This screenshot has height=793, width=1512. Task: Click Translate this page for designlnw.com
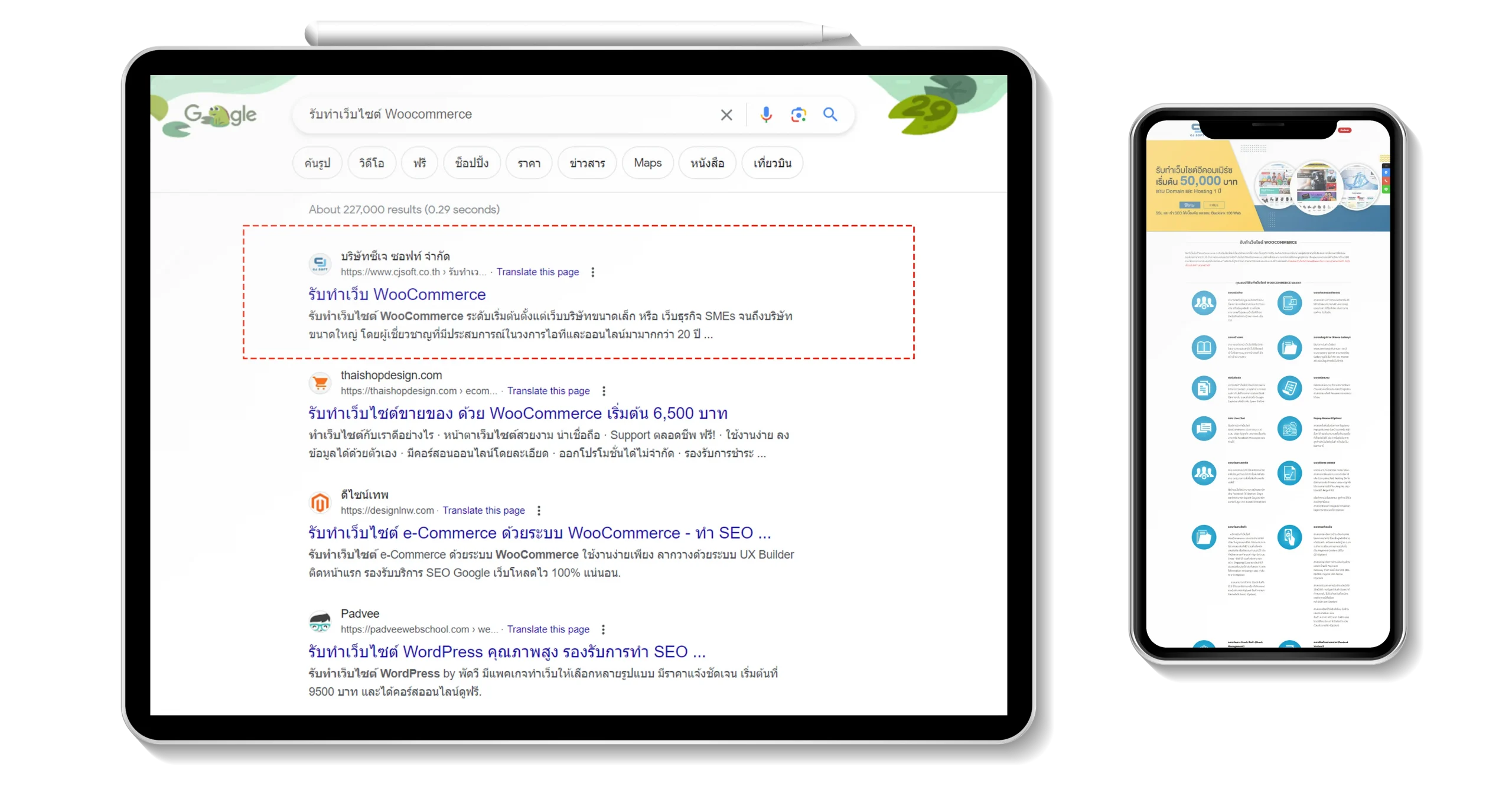tap(484, 510)
